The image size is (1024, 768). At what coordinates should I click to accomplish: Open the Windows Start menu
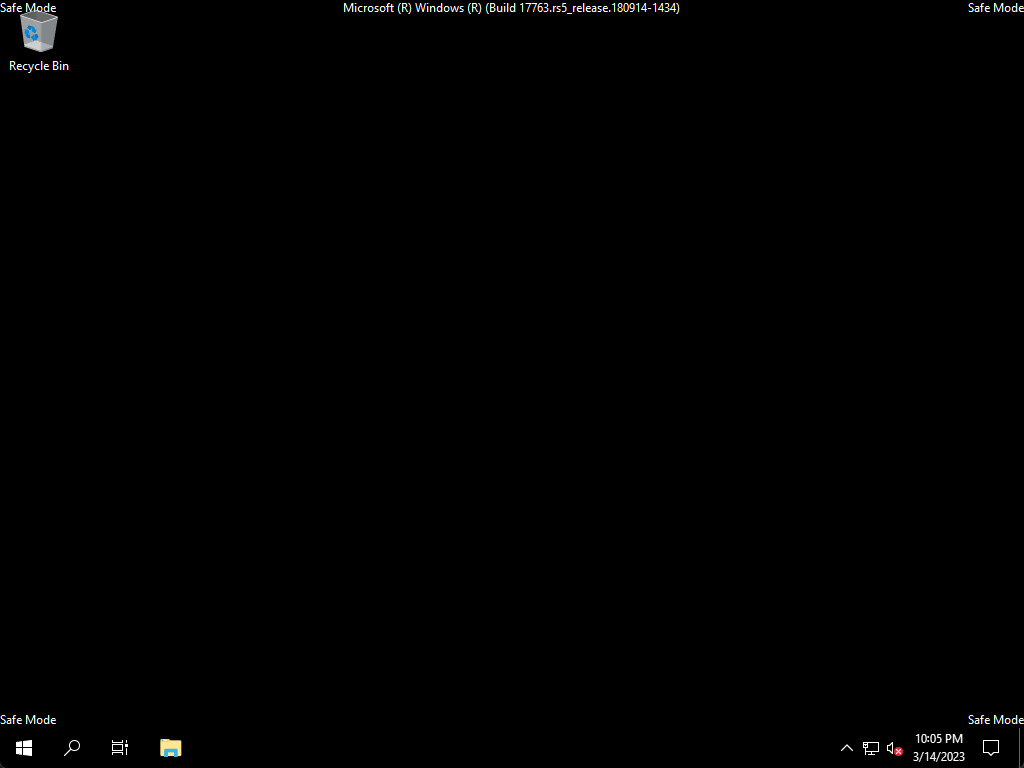[24, 748]
